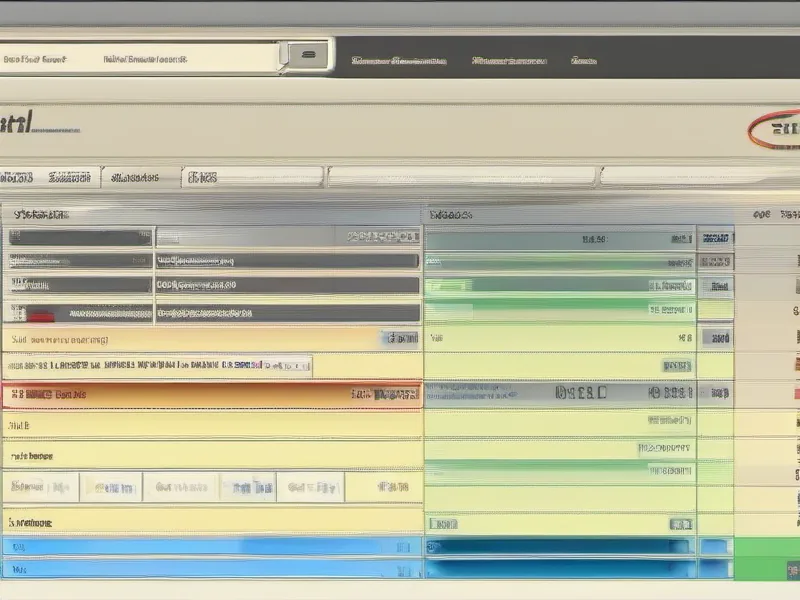Select the third item in the dark navigation bar
Screen dimensions: 800x600
584,61
